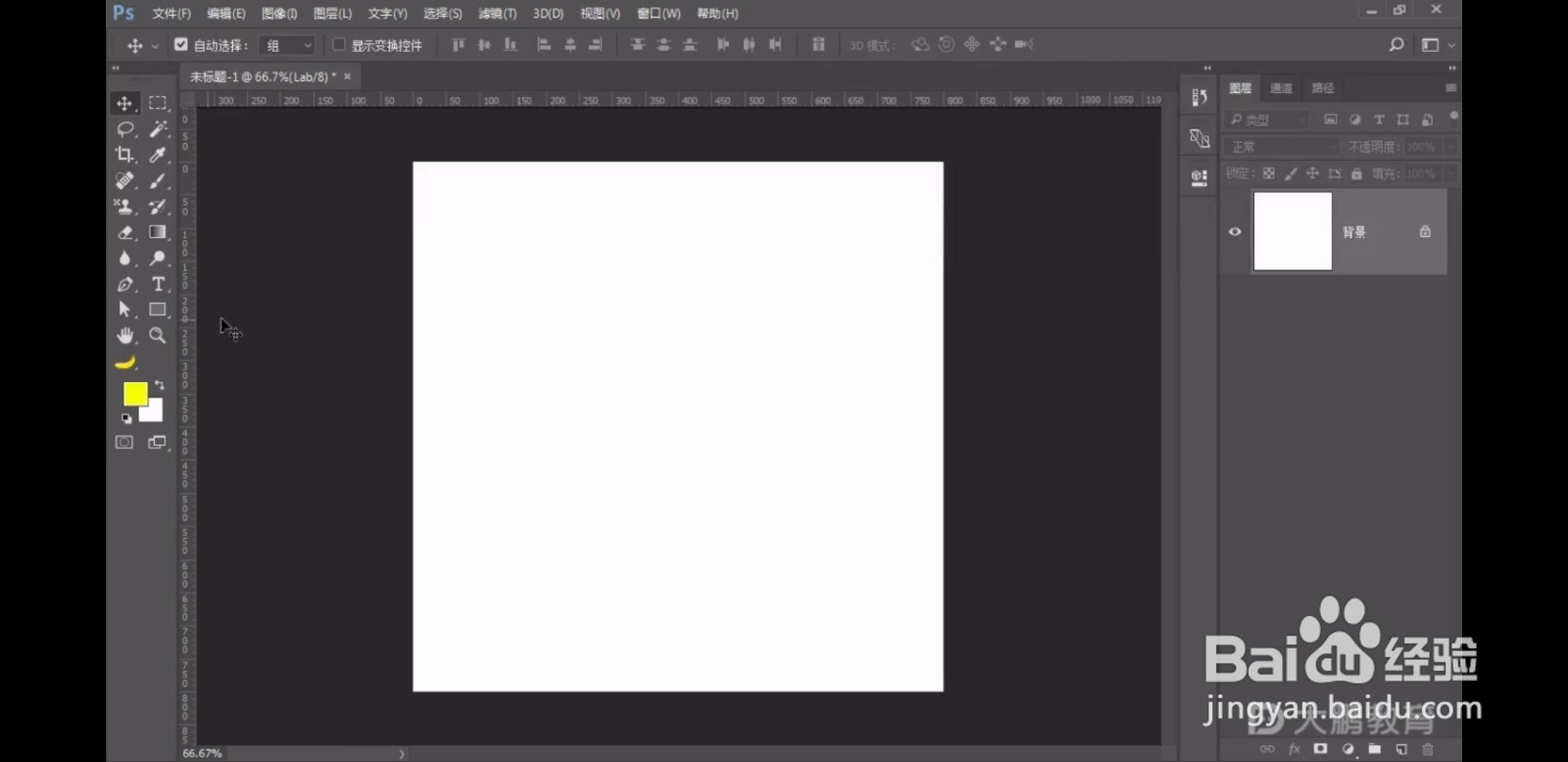The width and height of the screenshot is (1568, 762).
Task: Switch to the 路径 (Paths) tab
Action: (1323, 88)
